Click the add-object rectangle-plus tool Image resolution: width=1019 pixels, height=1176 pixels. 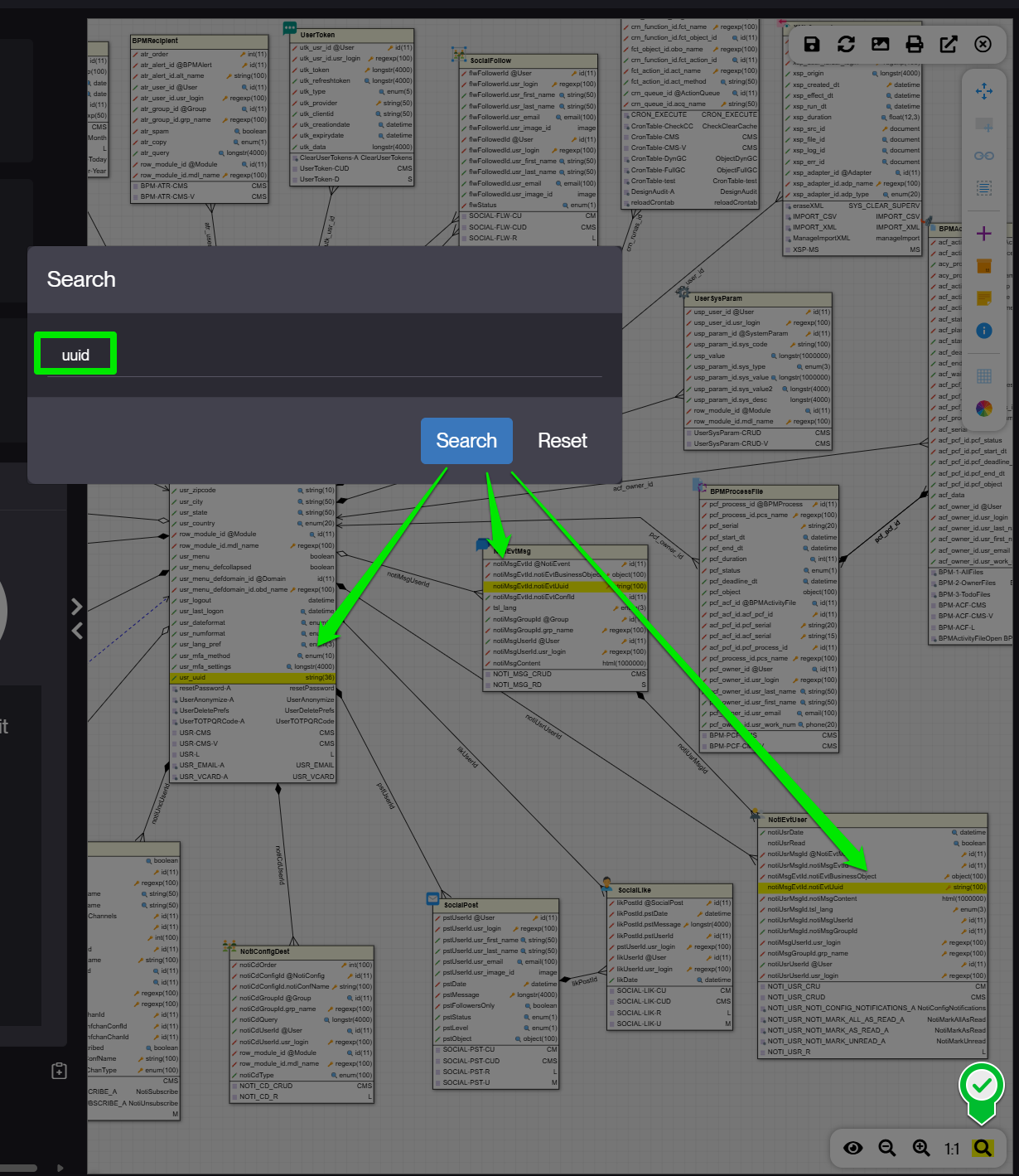[x=984, y=125]
